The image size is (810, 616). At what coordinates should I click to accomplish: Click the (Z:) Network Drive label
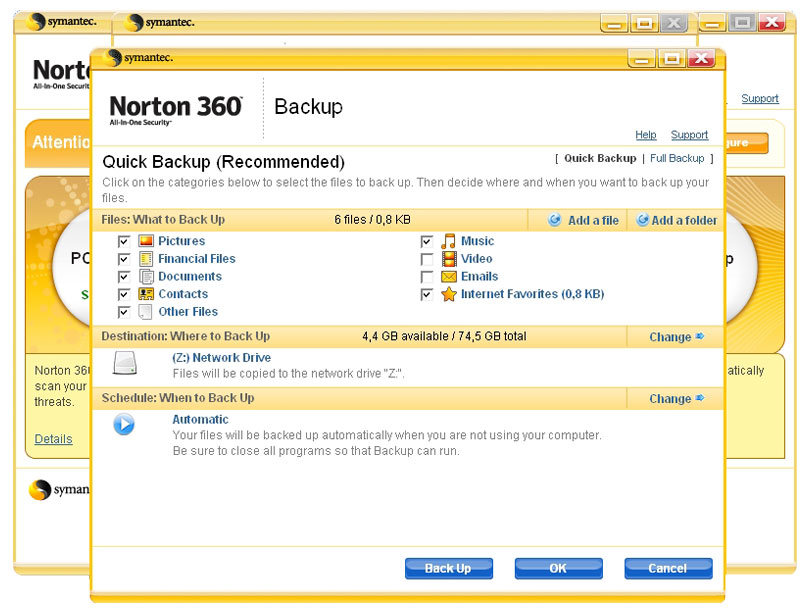(221, 358)
